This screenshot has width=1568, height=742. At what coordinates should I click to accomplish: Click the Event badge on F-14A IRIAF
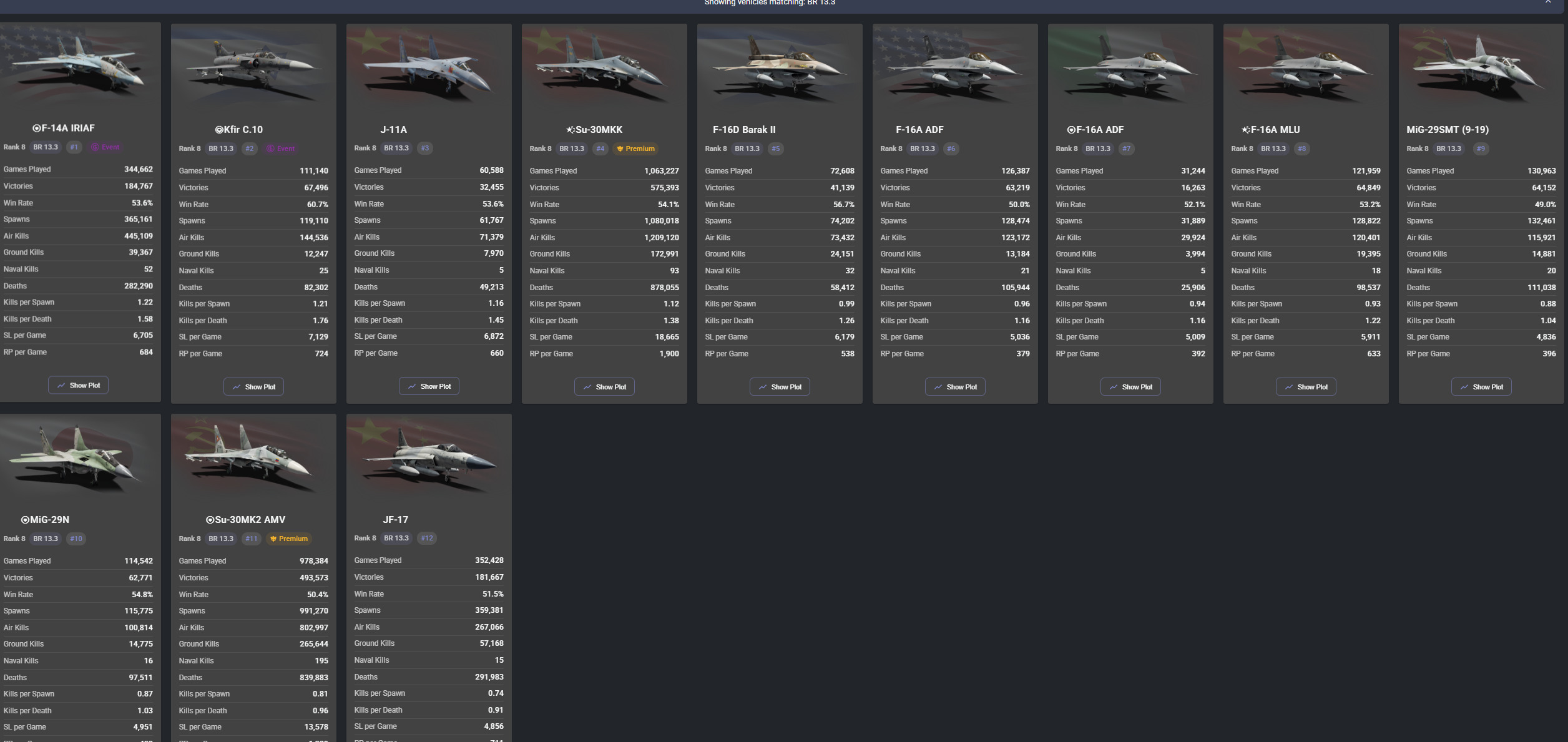coord(105,147)
